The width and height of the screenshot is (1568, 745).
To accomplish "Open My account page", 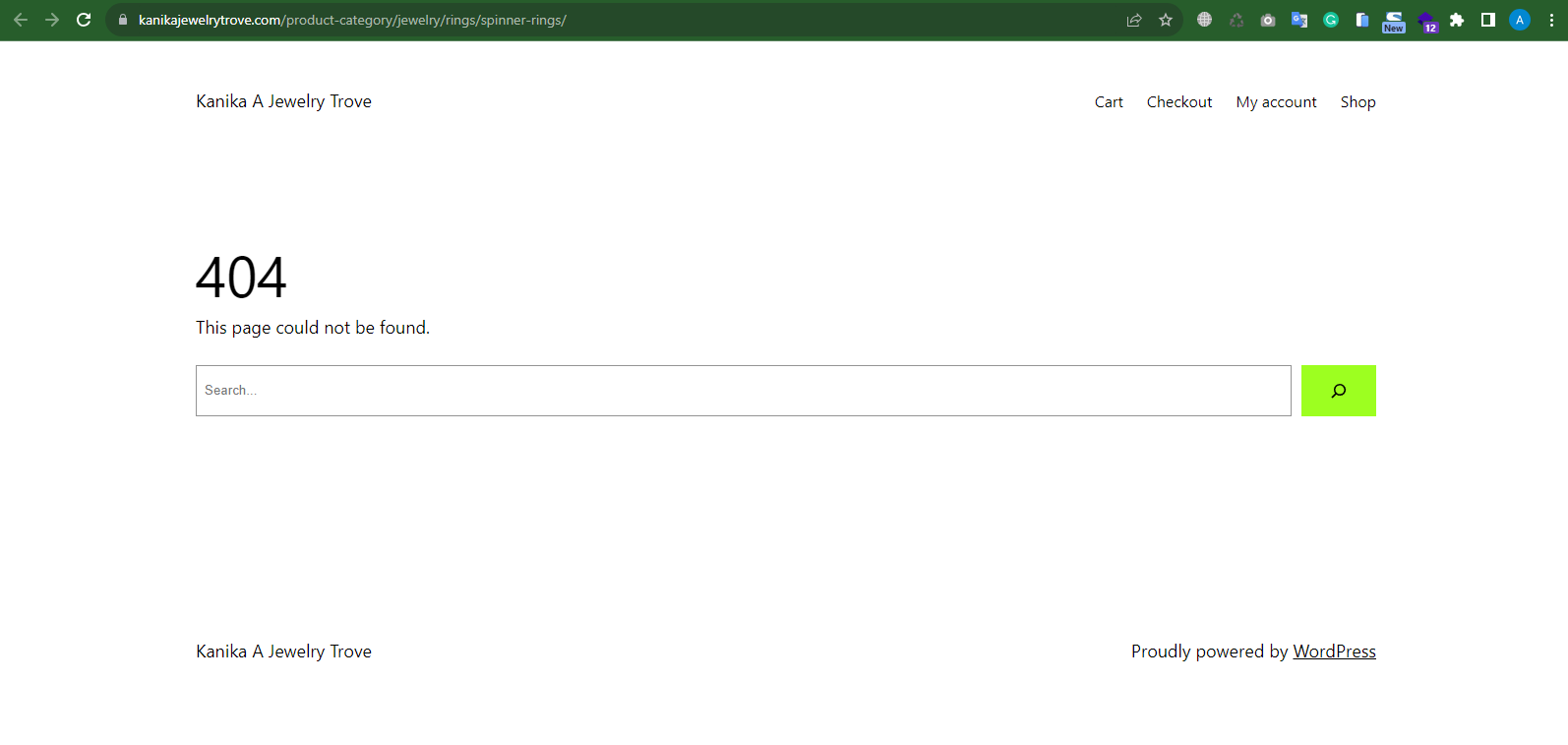I will coord(1276,102).
